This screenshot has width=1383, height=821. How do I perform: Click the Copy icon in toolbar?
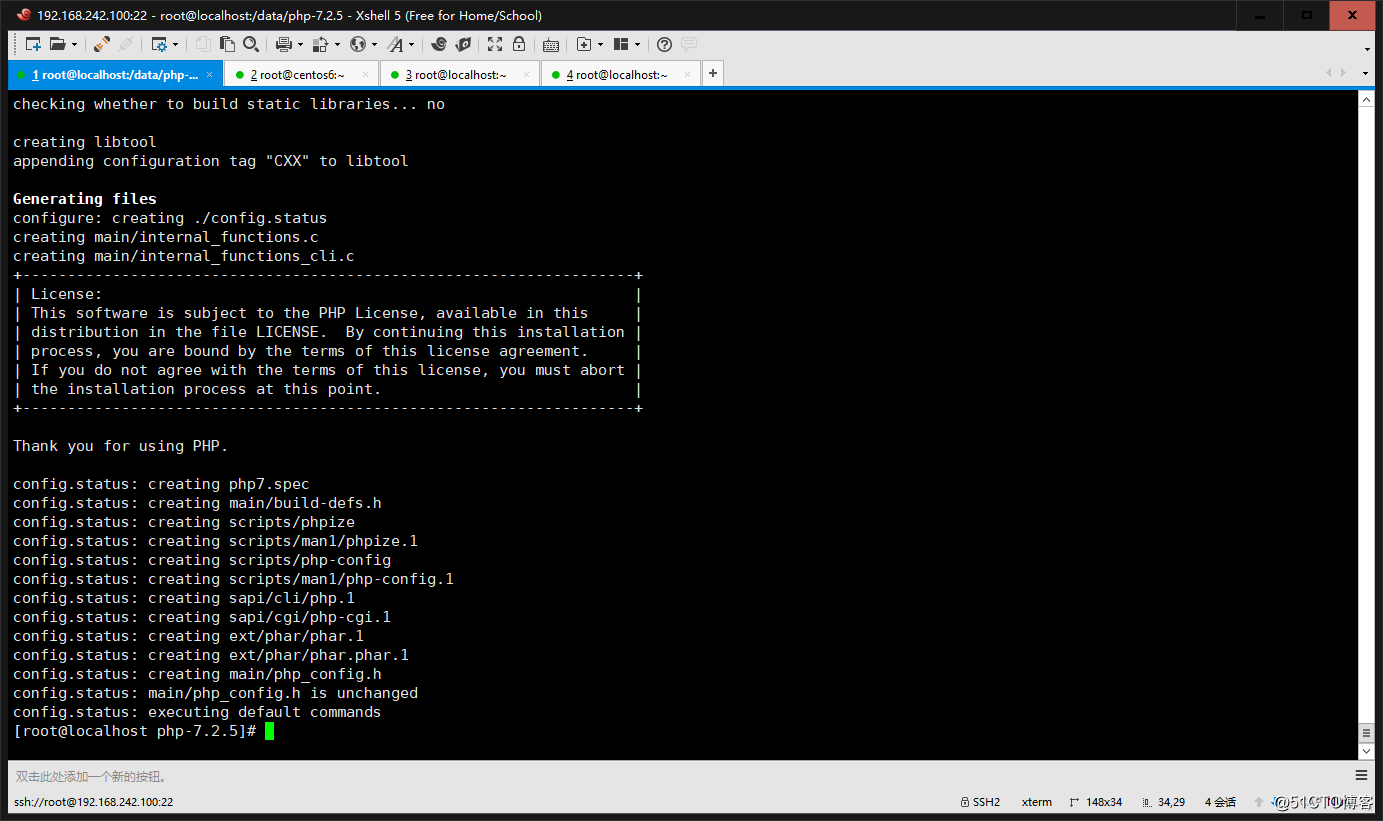(204, 44)
